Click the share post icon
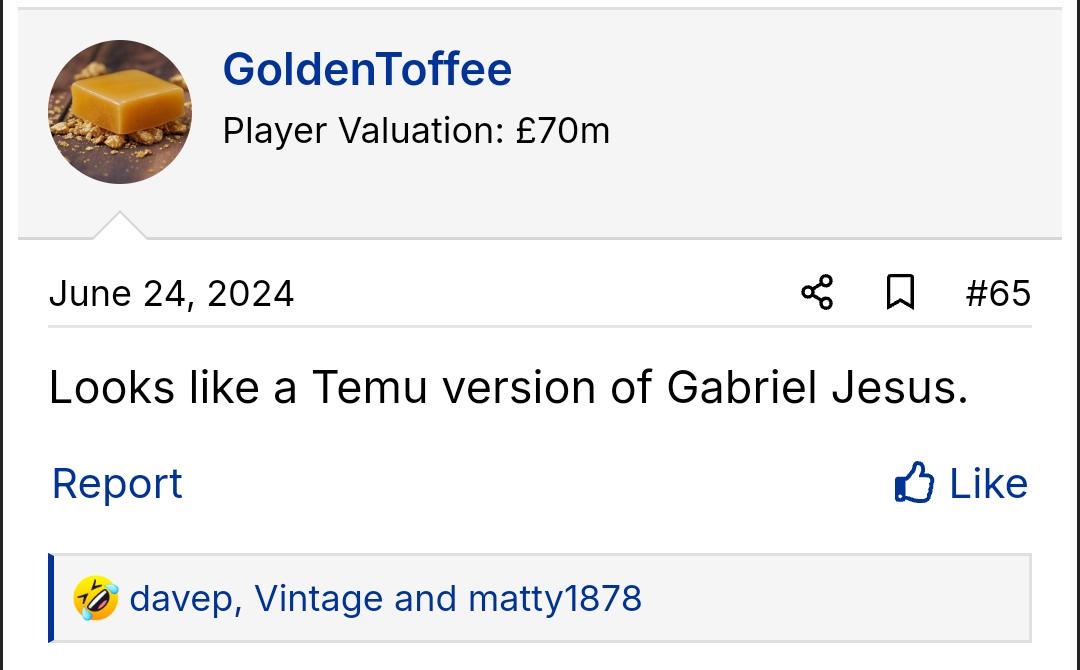Screen dimensions: 1080x670 (817, 293)
